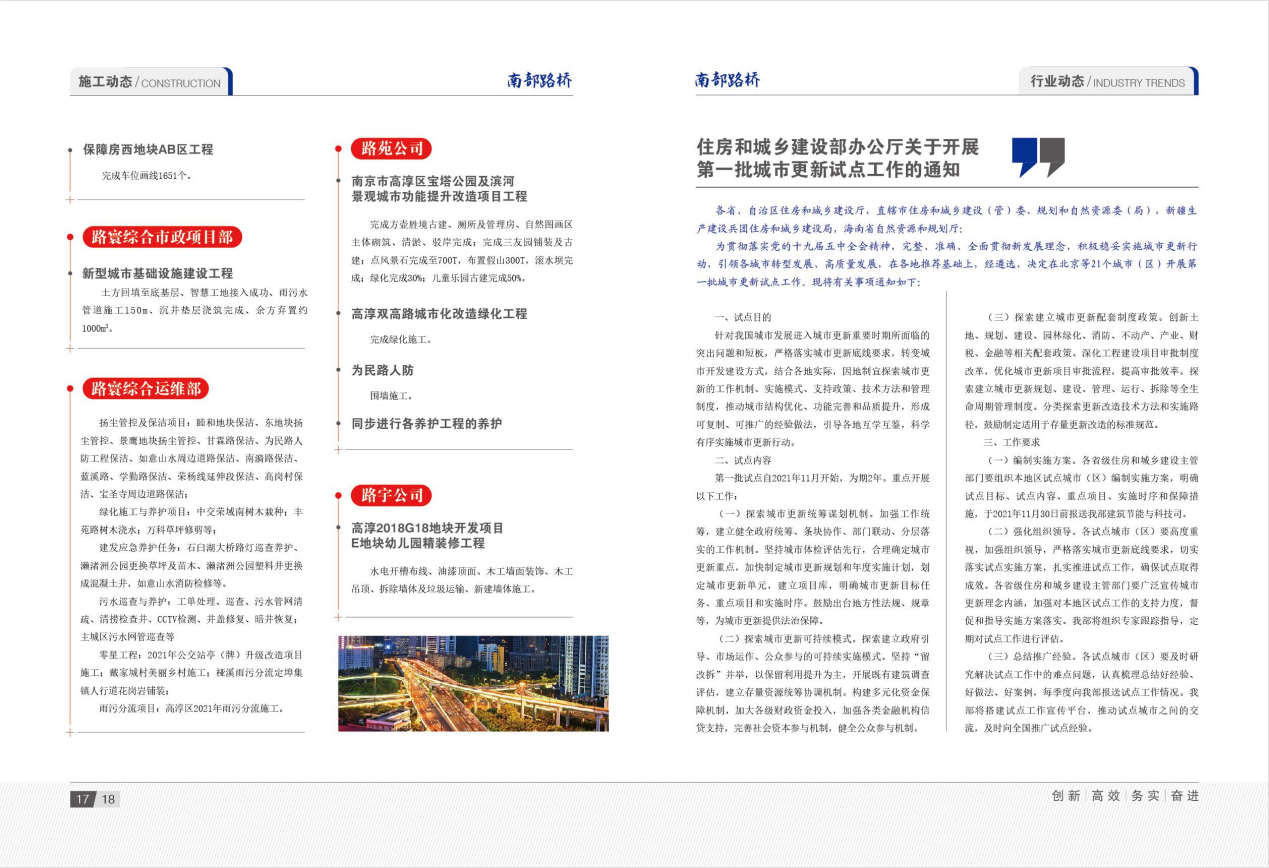1269x868 pixels.
Task: Click the red 路苑公司 label
Action: tap(390, 149)
